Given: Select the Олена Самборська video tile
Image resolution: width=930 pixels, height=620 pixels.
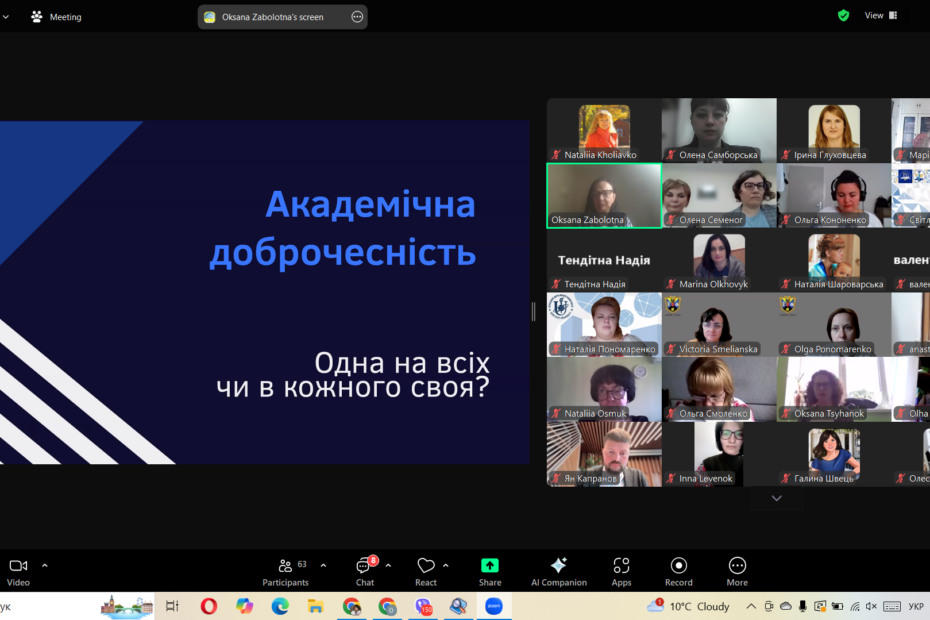Looking at the screenshot, I should [719, 131].
